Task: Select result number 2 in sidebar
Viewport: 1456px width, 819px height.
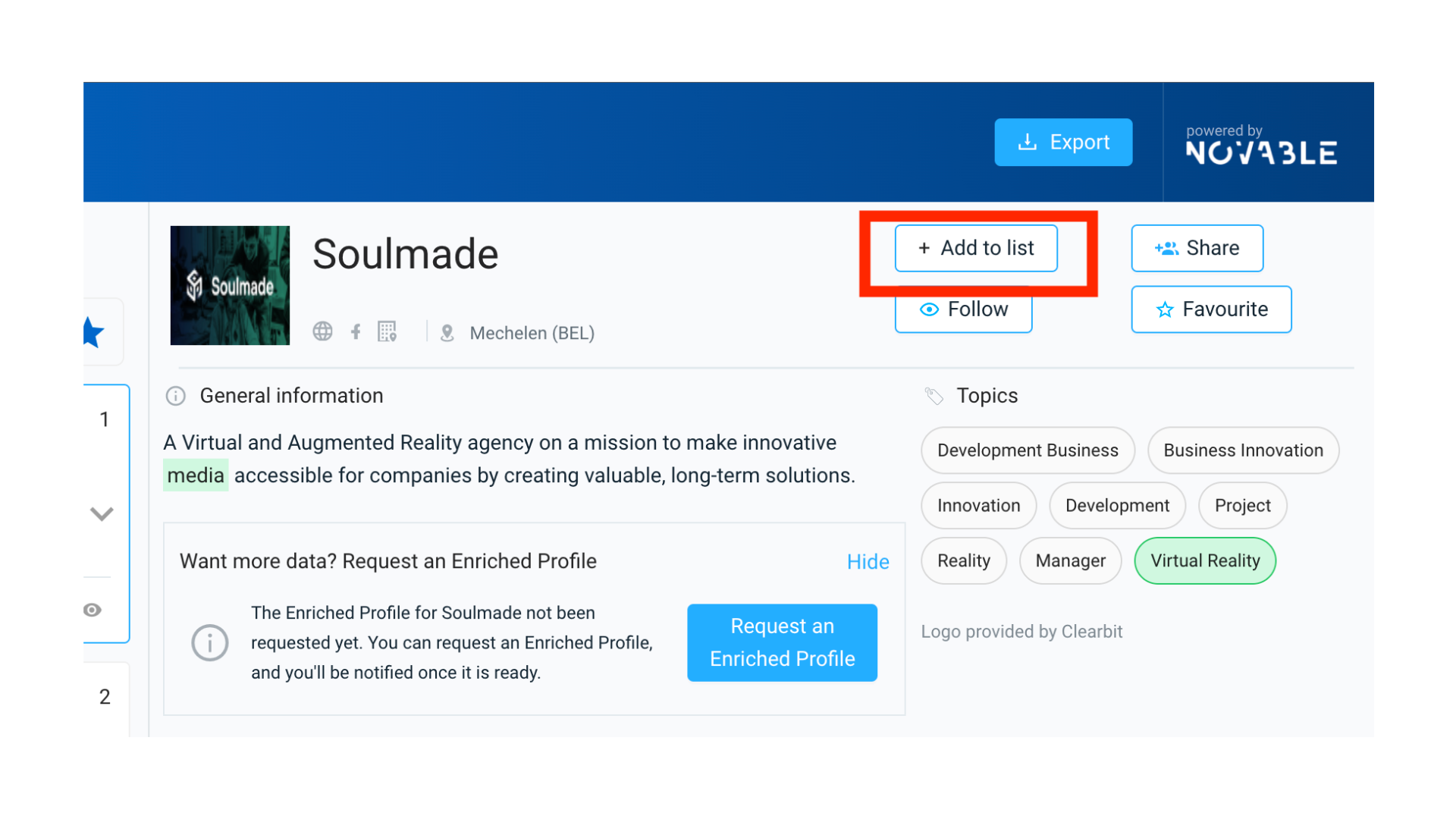Action: [105, 696]
